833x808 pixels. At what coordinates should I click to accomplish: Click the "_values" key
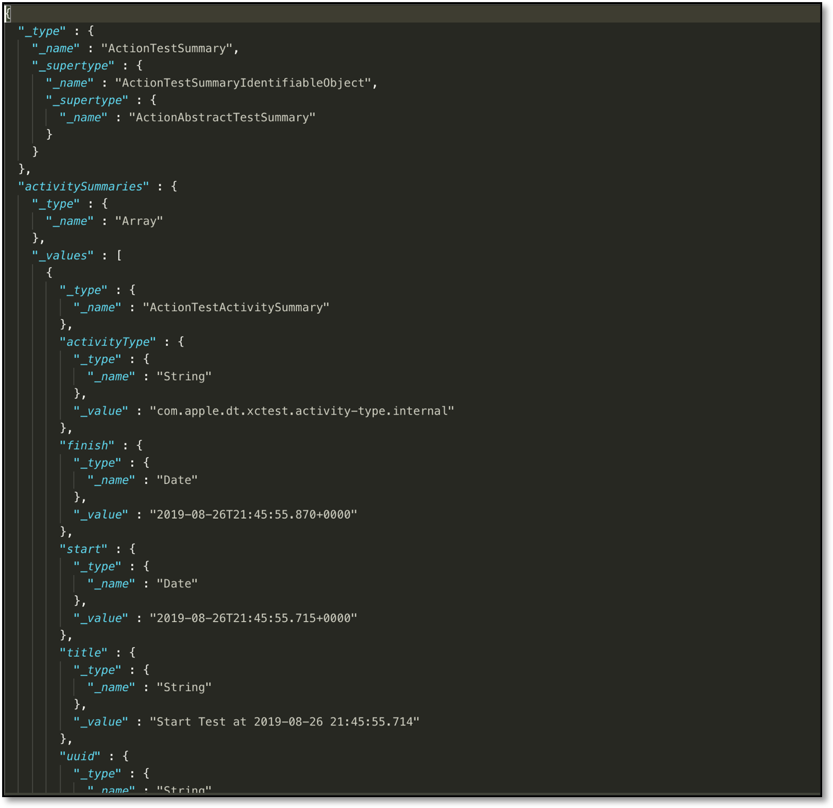[63, 256]
